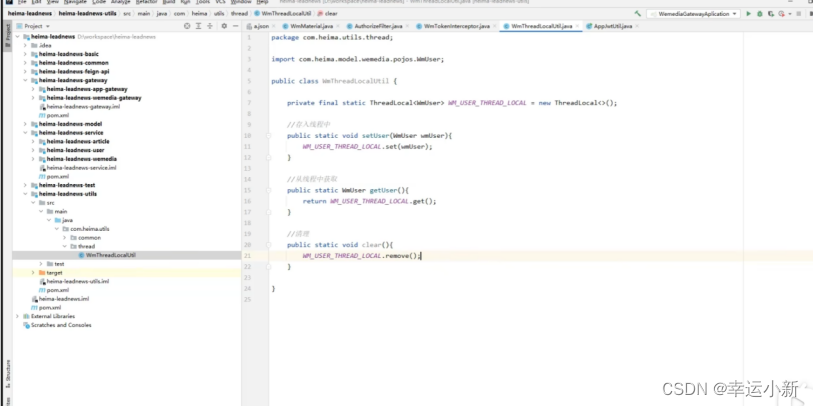Fold the setUser method at line 10
This screenshot has width=814, height=407.
(x=268, y=135)
